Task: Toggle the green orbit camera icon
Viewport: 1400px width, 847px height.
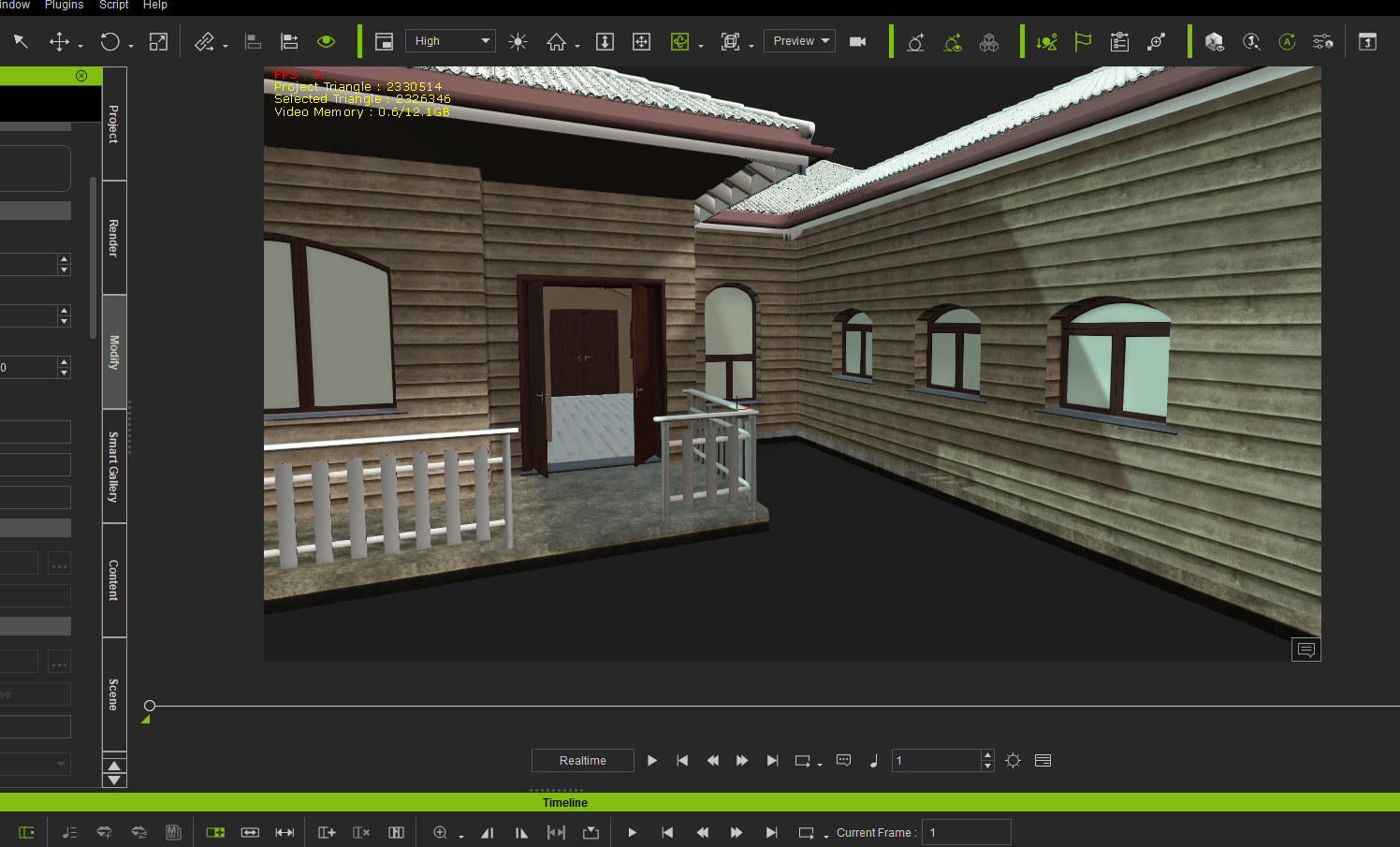Action: [680, 41]
